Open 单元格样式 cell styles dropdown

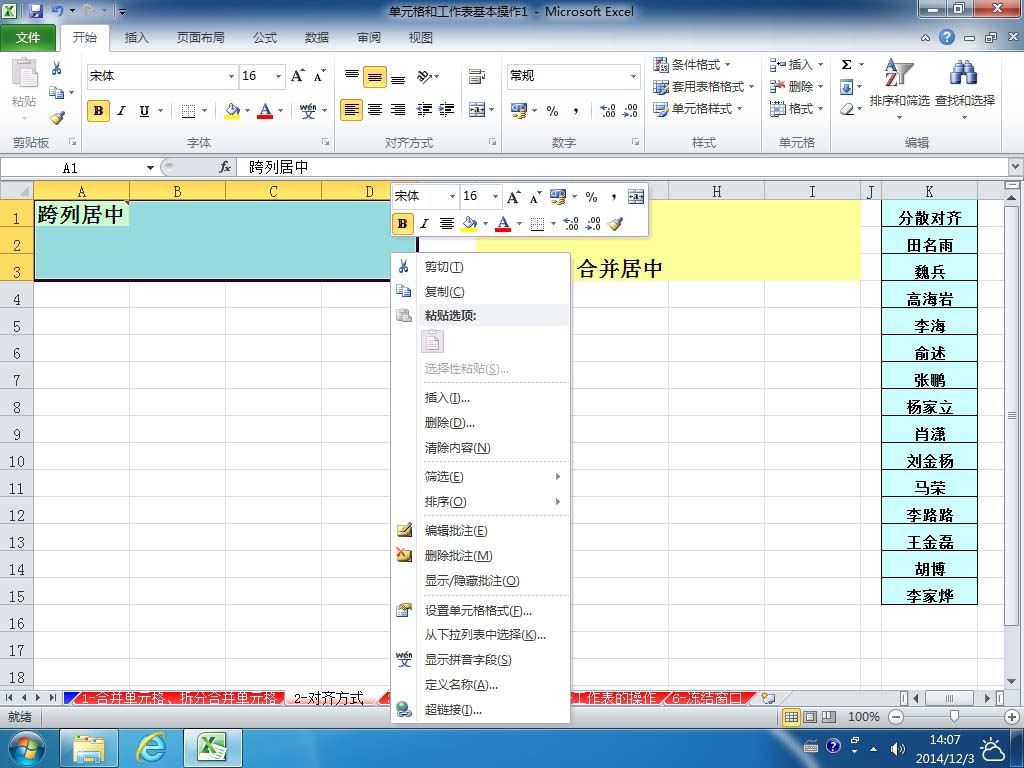[x=697, y=108]
